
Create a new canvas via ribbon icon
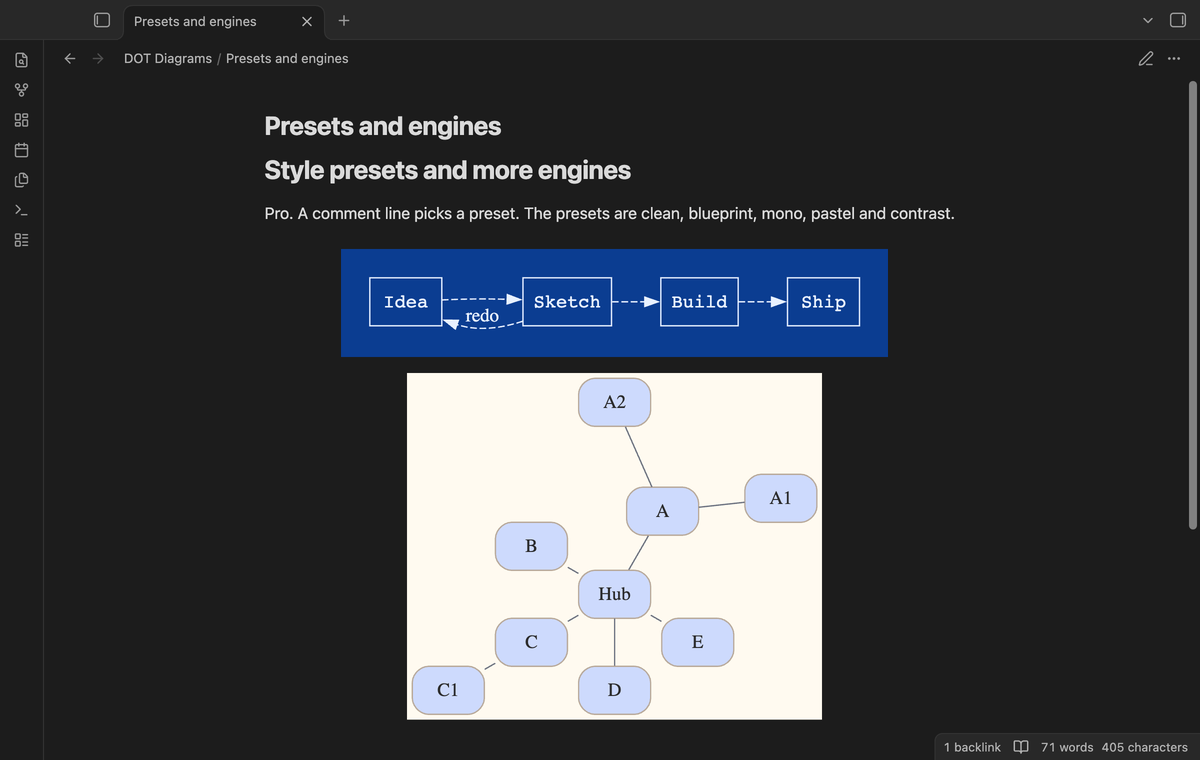[x=21, y=121]
